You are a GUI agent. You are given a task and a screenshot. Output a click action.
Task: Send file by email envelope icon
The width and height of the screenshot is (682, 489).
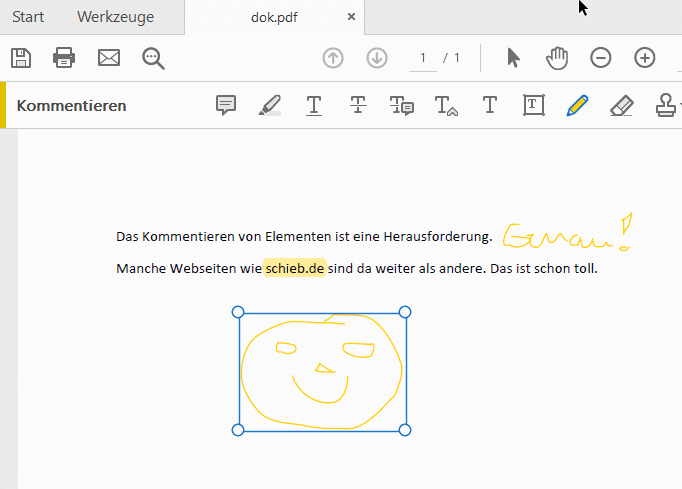[109, 58]
